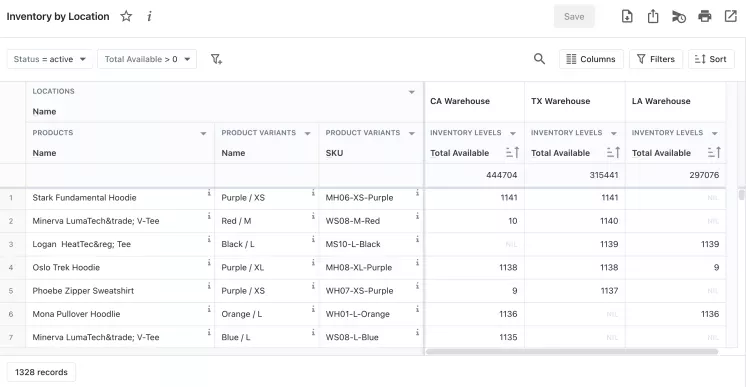Open the Columns button
The height and width of the screenshot is (387, 746).
[591, 59]
